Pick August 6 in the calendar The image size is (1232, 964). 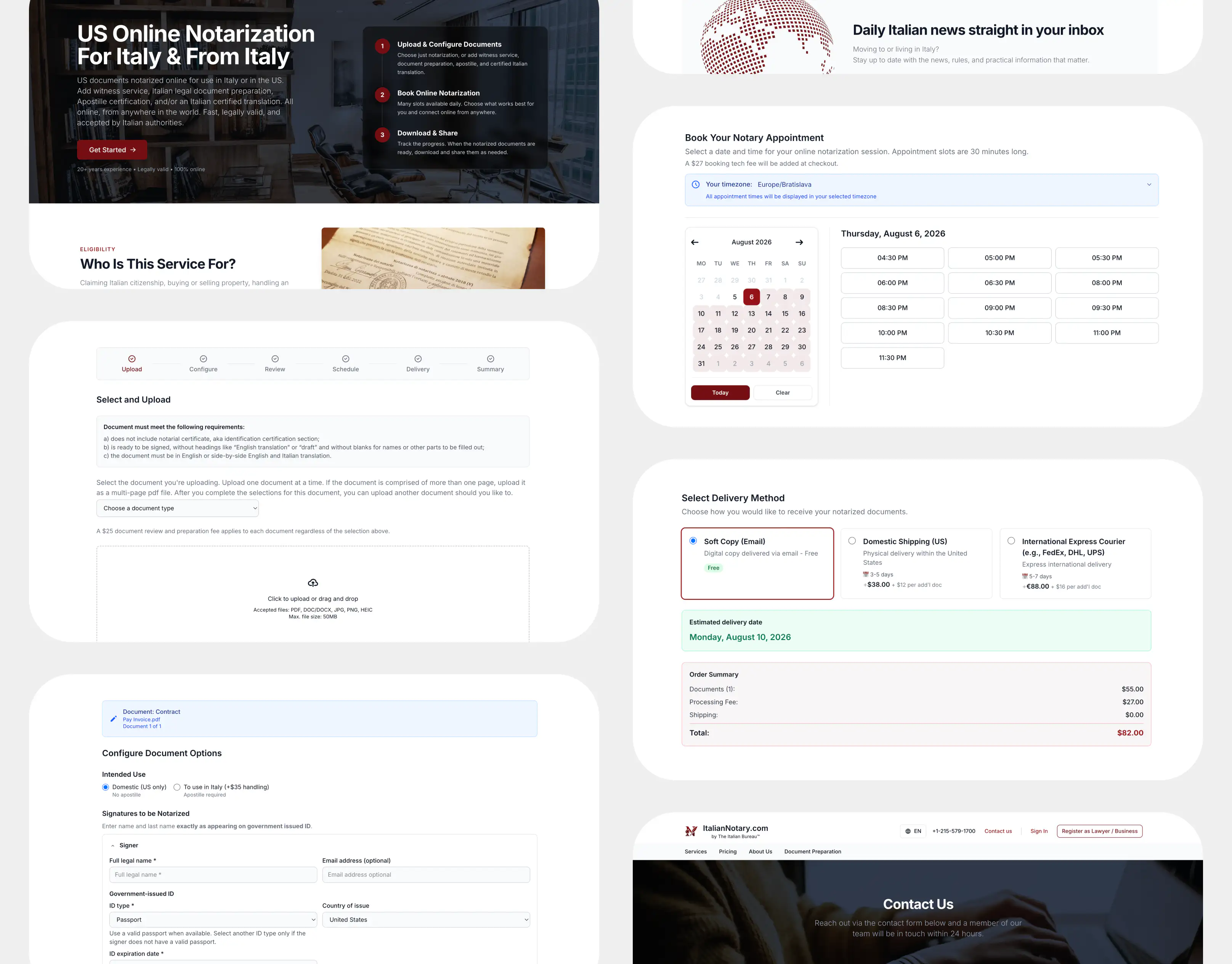751,297
